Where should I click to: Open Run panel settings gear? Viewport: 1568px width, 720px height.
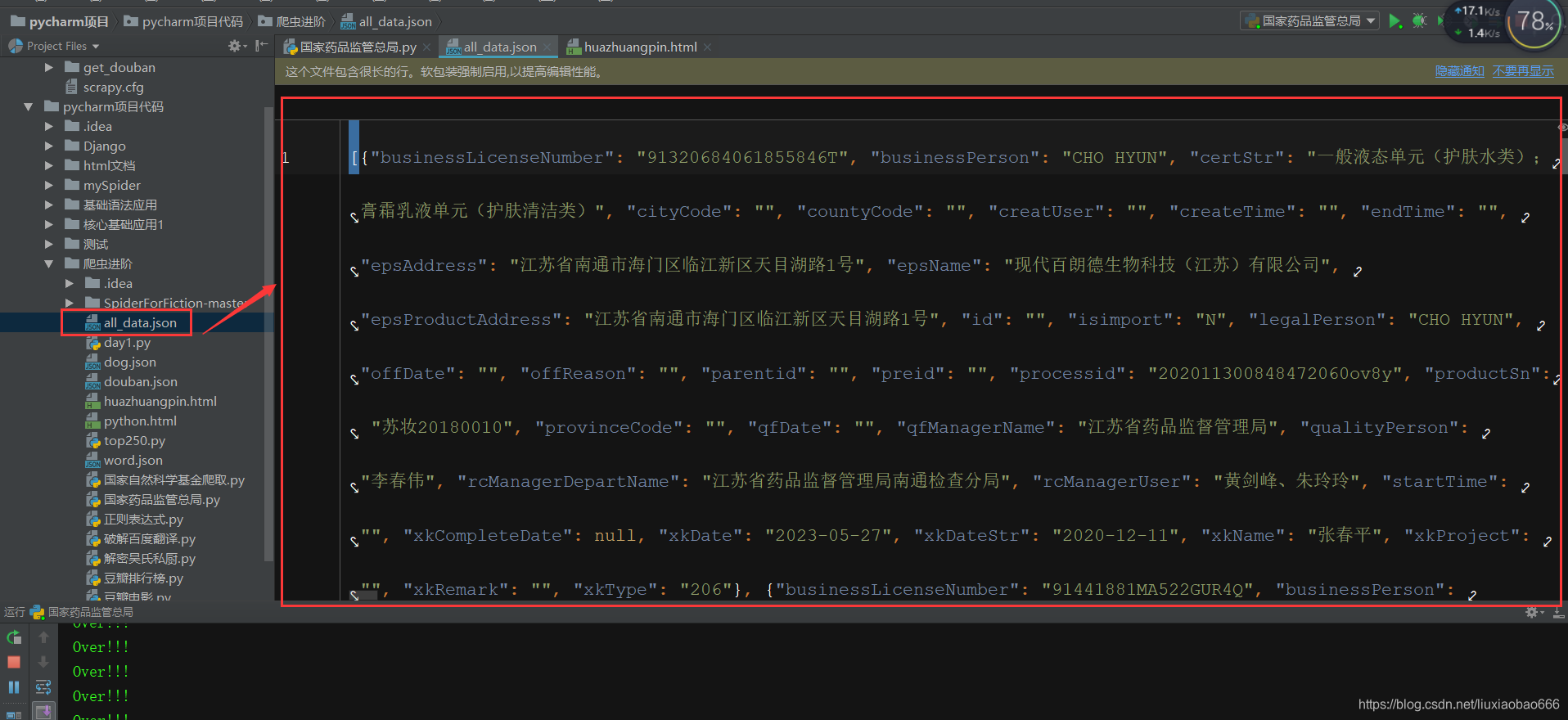pos(1532,612)
